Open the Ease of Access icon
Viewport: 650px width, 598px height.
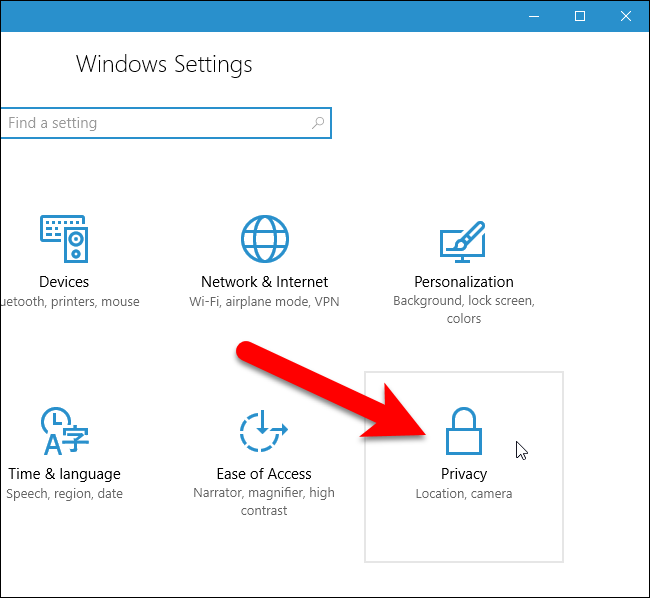(x=264, y=431)
